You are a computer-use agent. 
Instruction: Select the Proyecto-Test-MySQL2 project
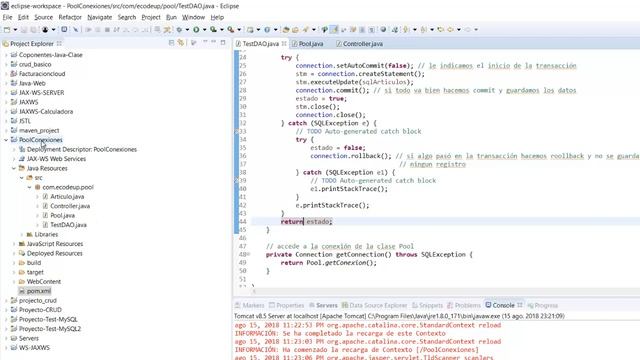tap(49, 329)
